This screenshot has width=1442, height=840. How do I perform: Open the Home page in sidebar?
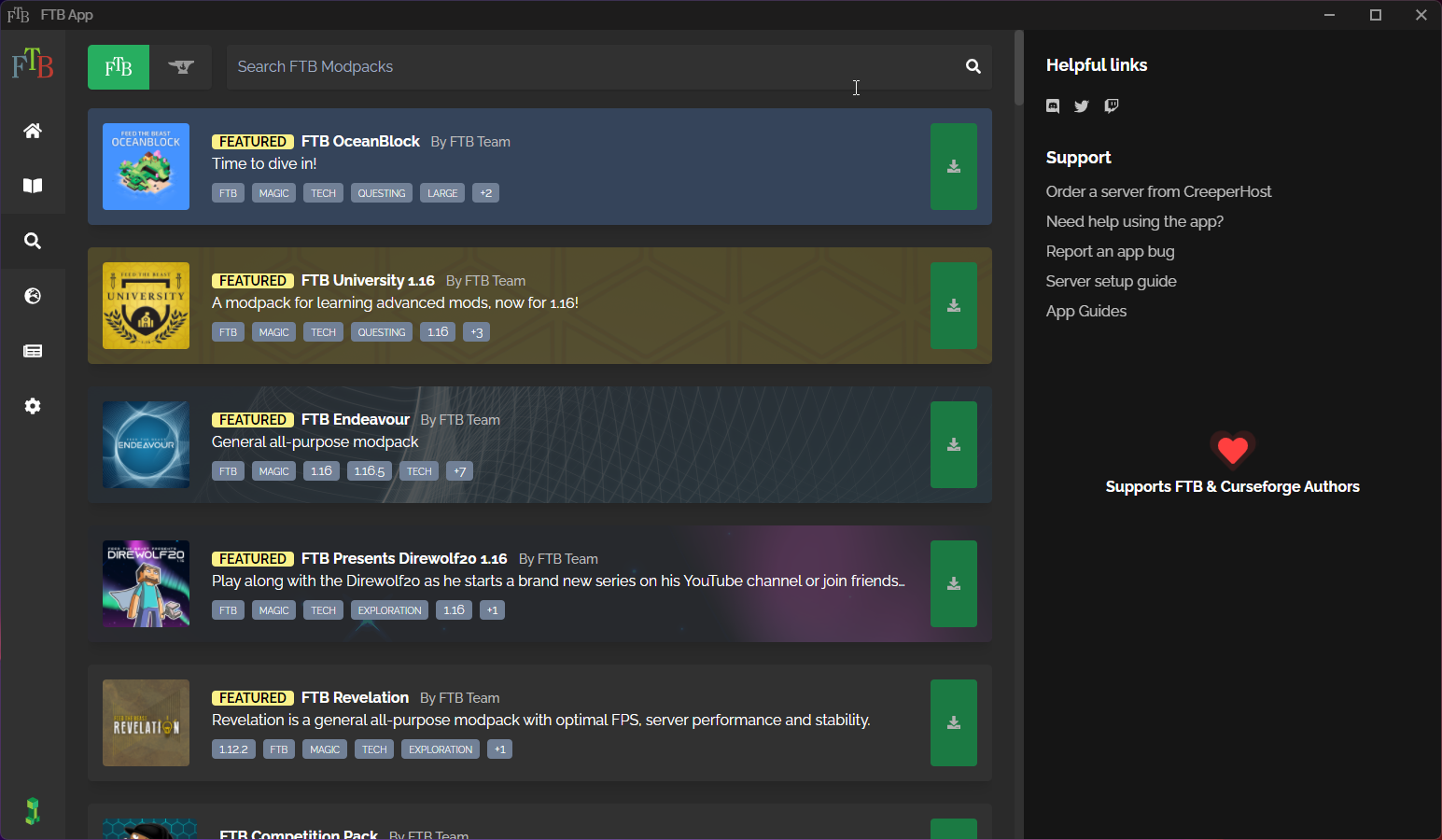[33, 131]
